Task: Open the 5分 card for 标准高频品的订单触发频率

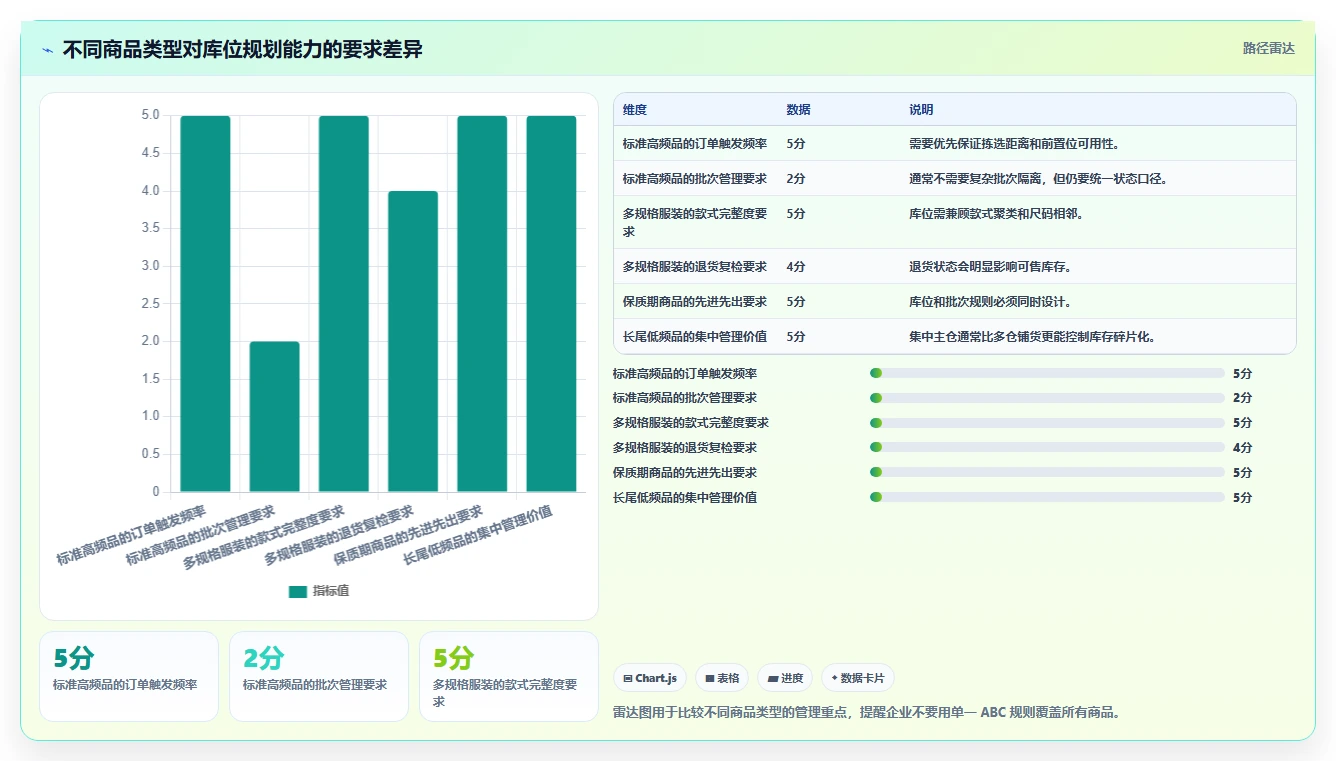Action: point(129,676)
